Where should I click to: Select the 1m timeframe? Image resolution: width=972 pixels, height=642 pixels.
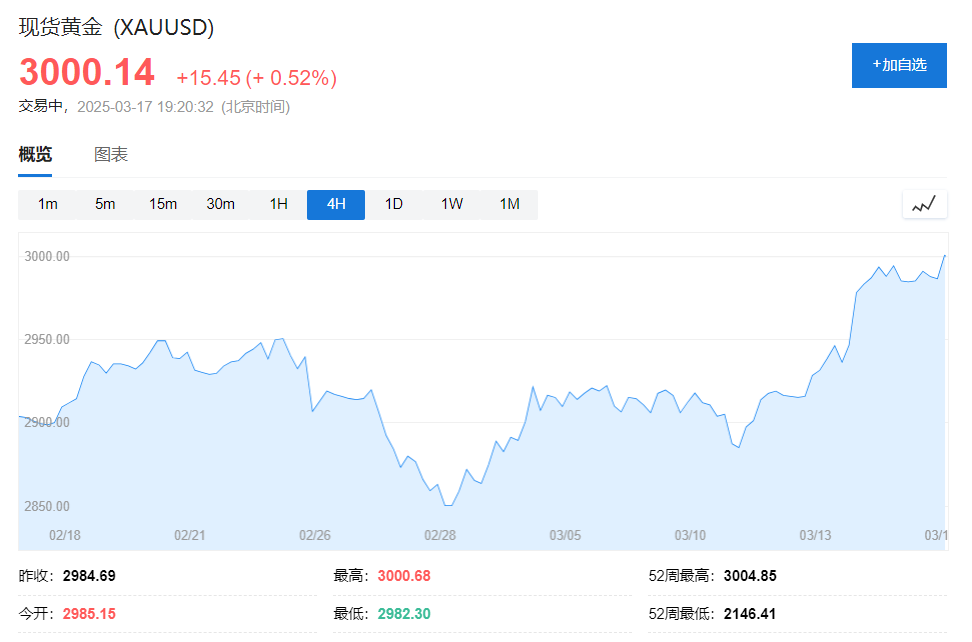pos(48,204)
